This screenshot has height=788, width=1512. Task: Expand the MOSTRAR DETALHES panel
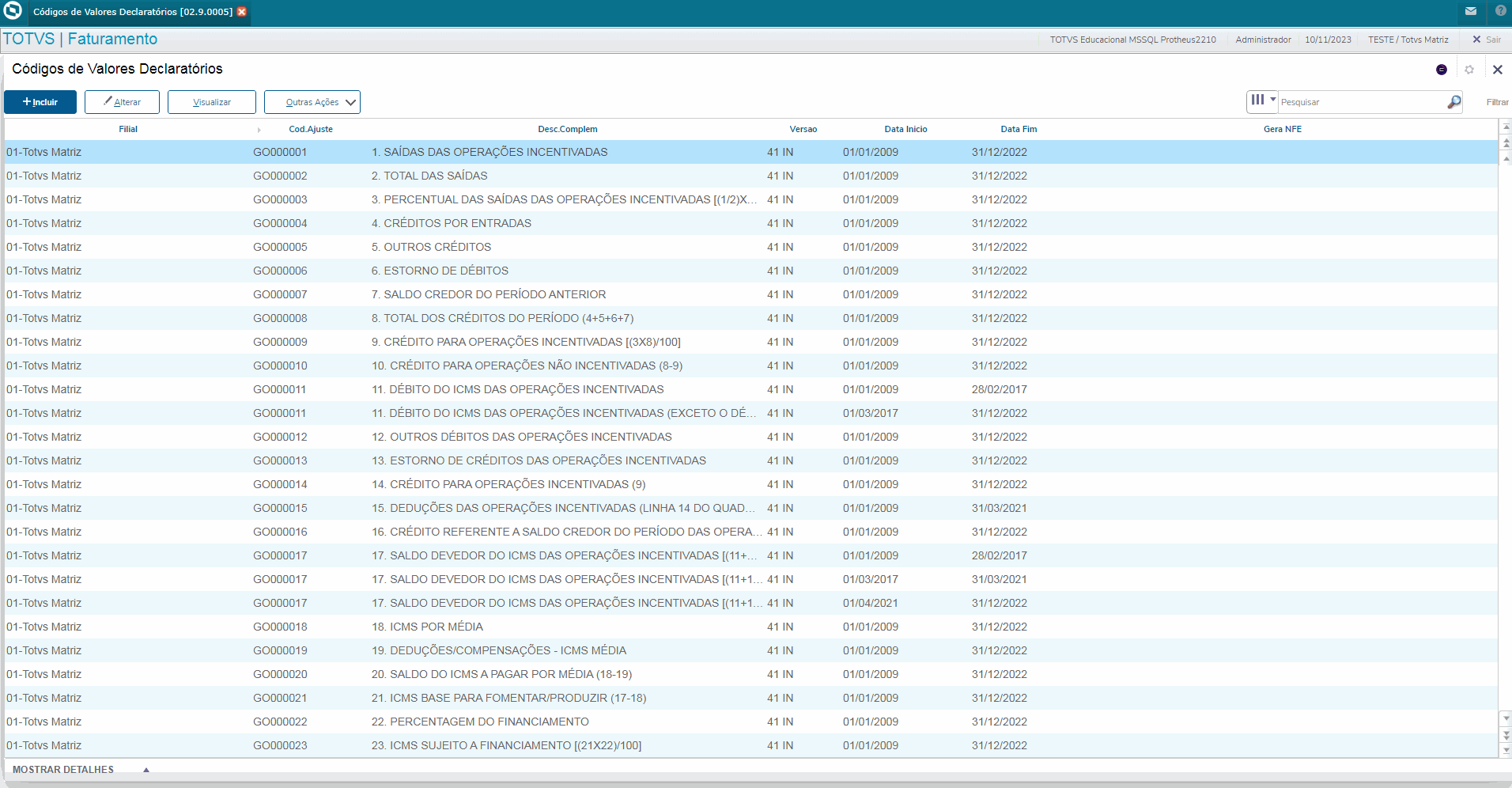(81, 769)
